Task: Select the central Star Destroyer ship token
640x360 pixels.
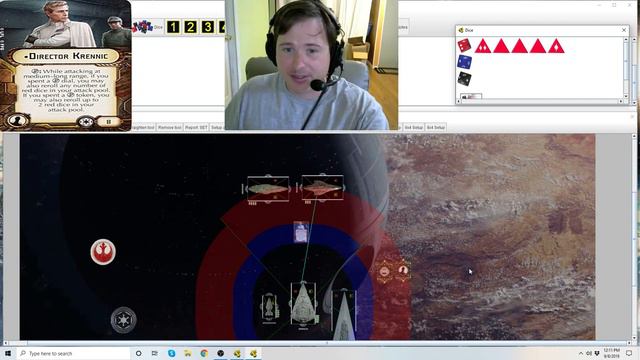Action: tap(303, 304)
